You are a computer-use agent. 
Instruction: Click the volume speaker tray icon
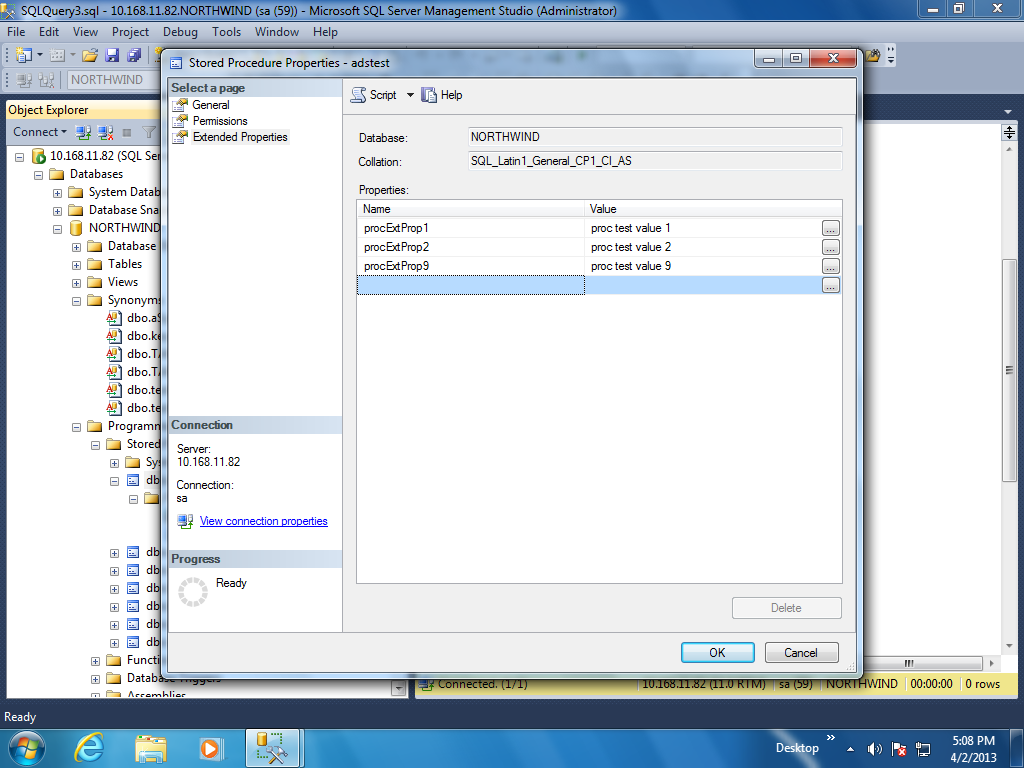(x=874, y=749)
